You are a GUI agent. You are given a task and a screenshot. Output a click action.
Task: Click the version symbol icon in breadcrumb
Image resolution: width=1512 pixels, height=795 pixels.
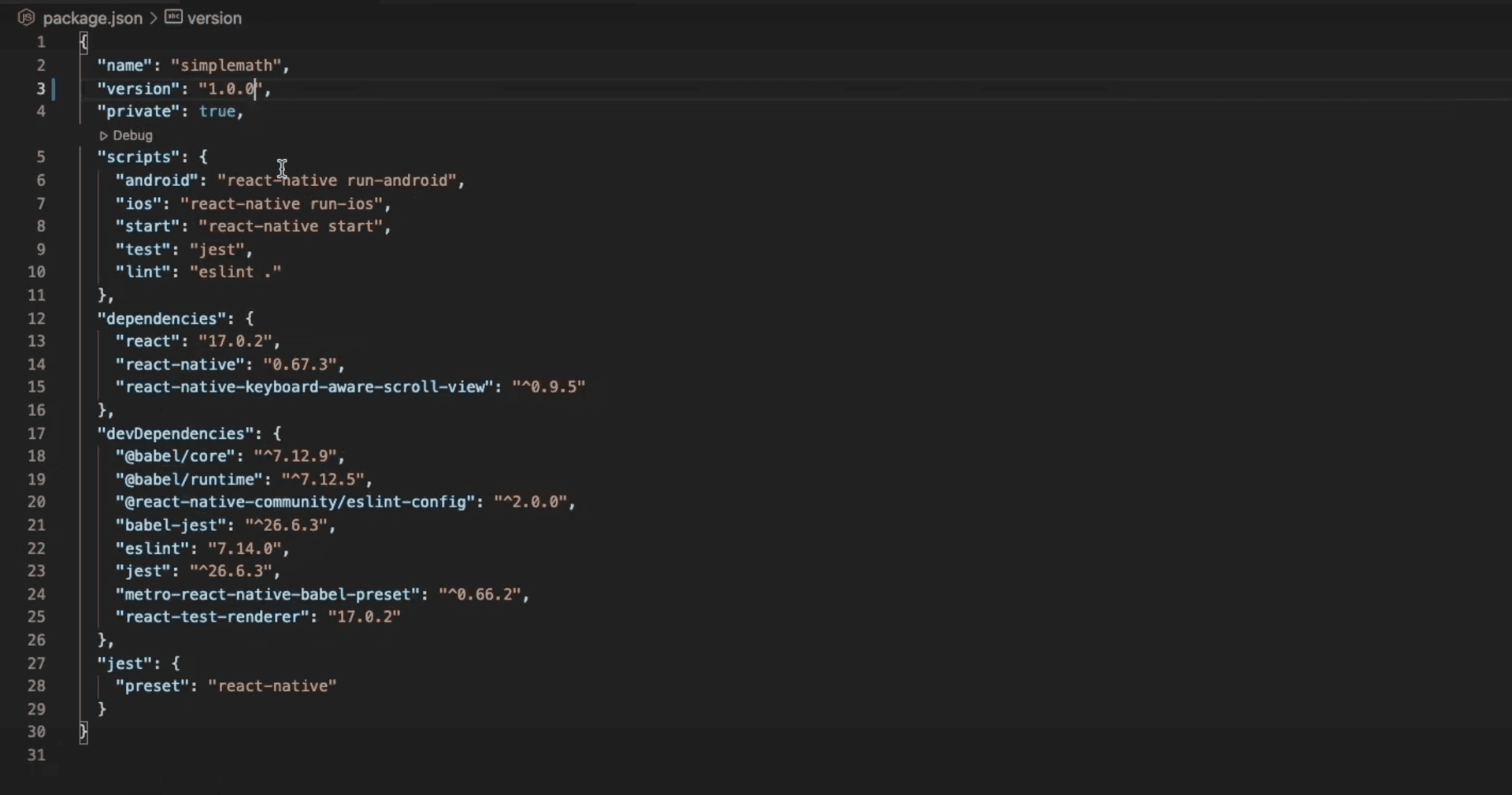coord(173,17)
